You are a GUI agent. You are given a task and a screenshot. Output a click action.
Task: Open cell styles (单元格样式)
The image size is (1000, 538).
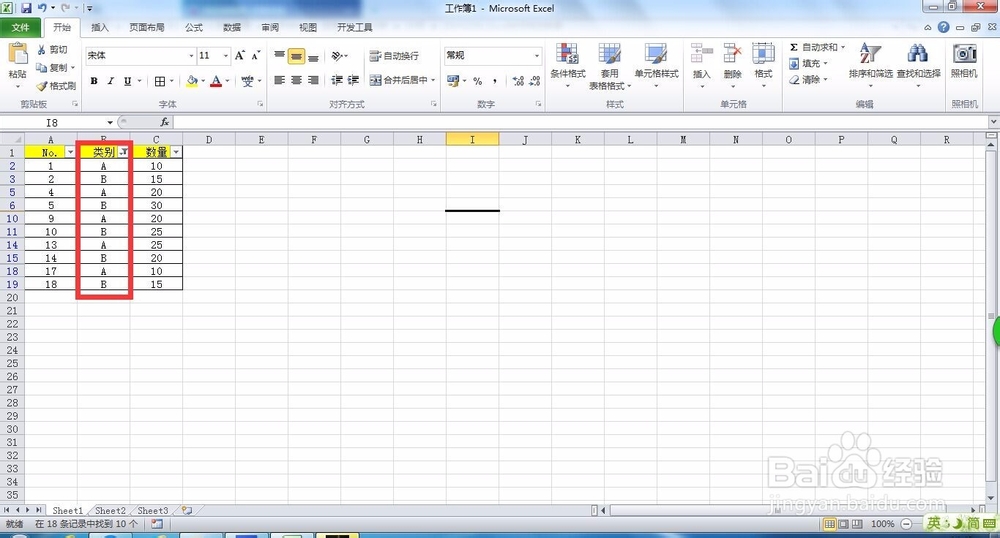click(656, 65)
